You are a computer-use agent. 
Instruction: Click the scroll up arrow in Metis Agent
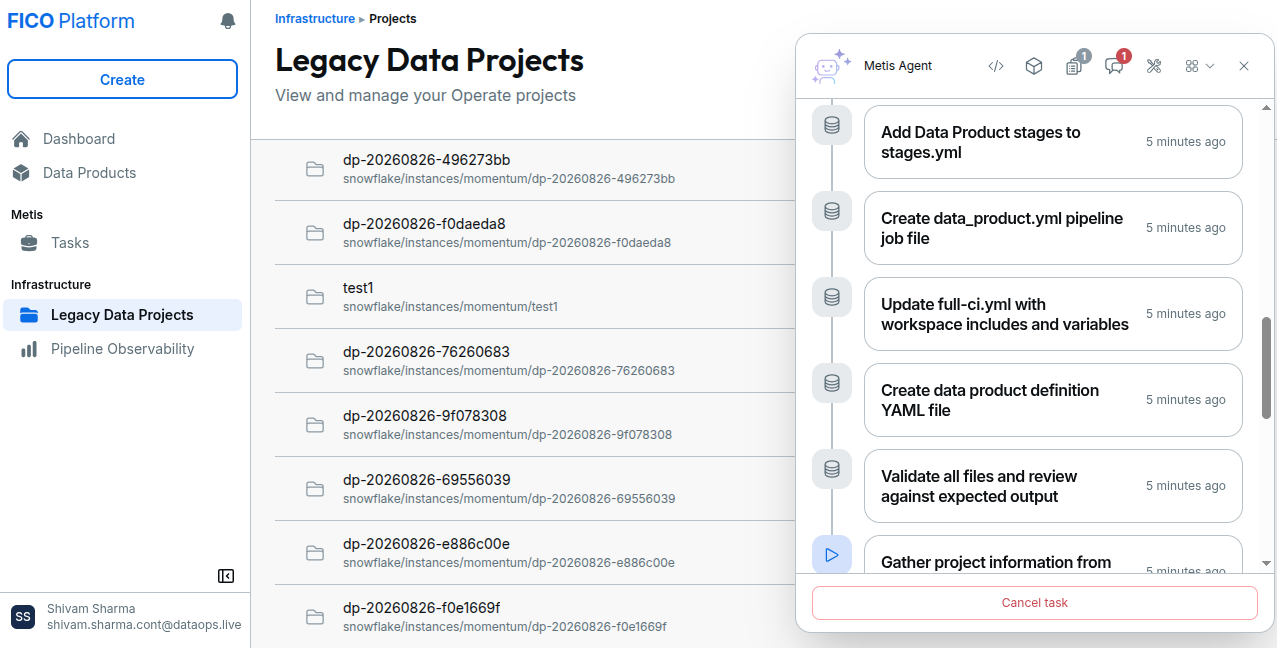tap(1267, 107)
